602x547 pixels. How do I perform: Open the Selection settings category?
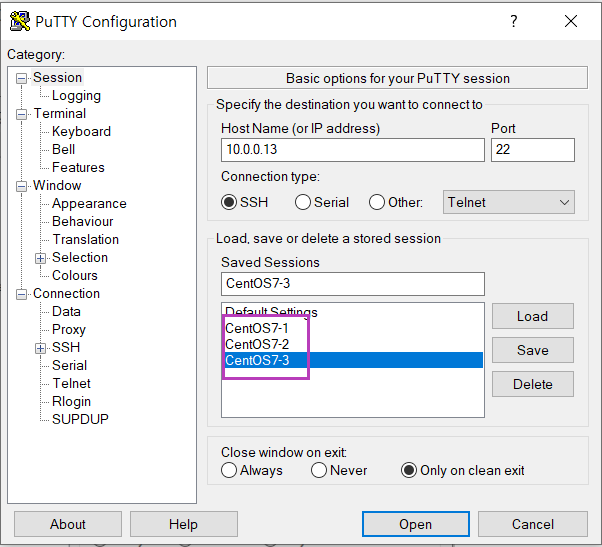80,258
